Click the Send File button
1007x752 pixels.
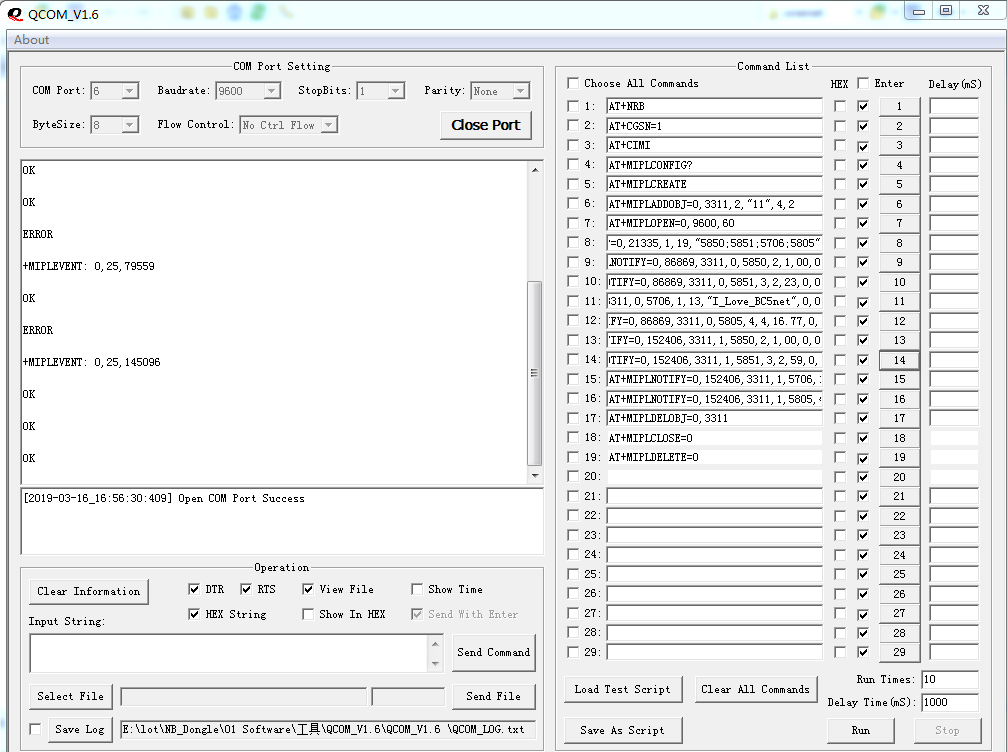click(x=493, y=696)
